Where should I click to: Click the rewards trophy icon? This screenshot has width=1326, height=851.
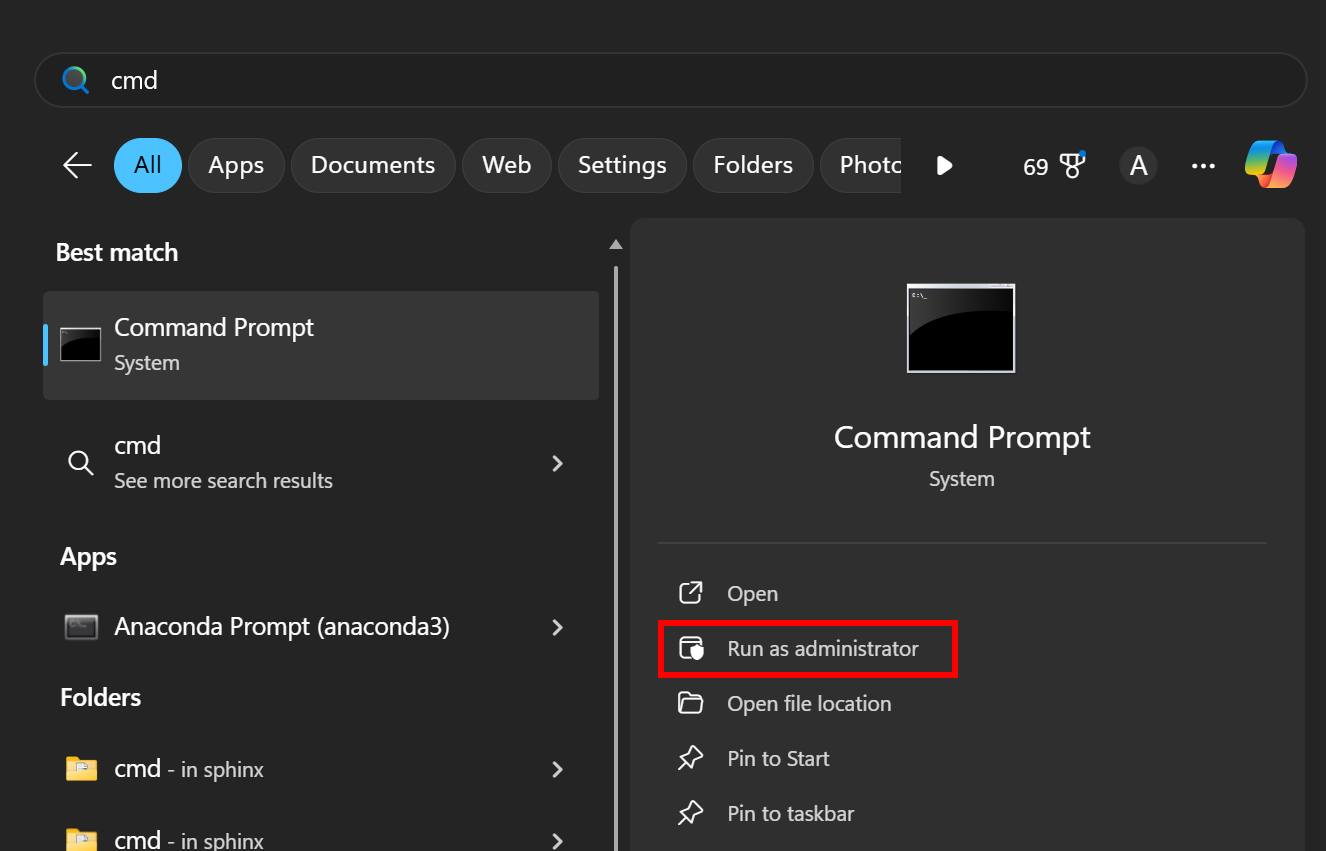(x=1073, y=165)
